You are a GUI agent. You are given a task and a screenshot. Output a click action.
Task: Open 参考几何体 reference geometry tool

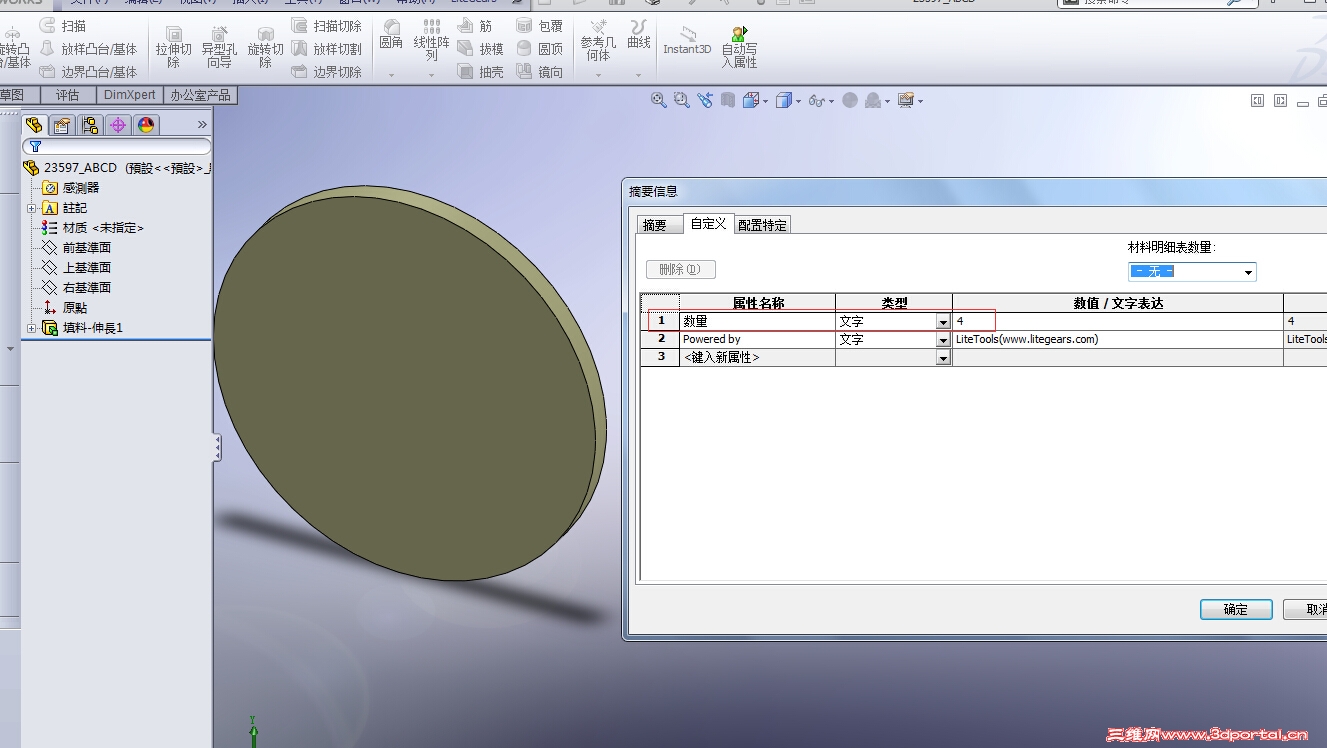click(598, 40)
